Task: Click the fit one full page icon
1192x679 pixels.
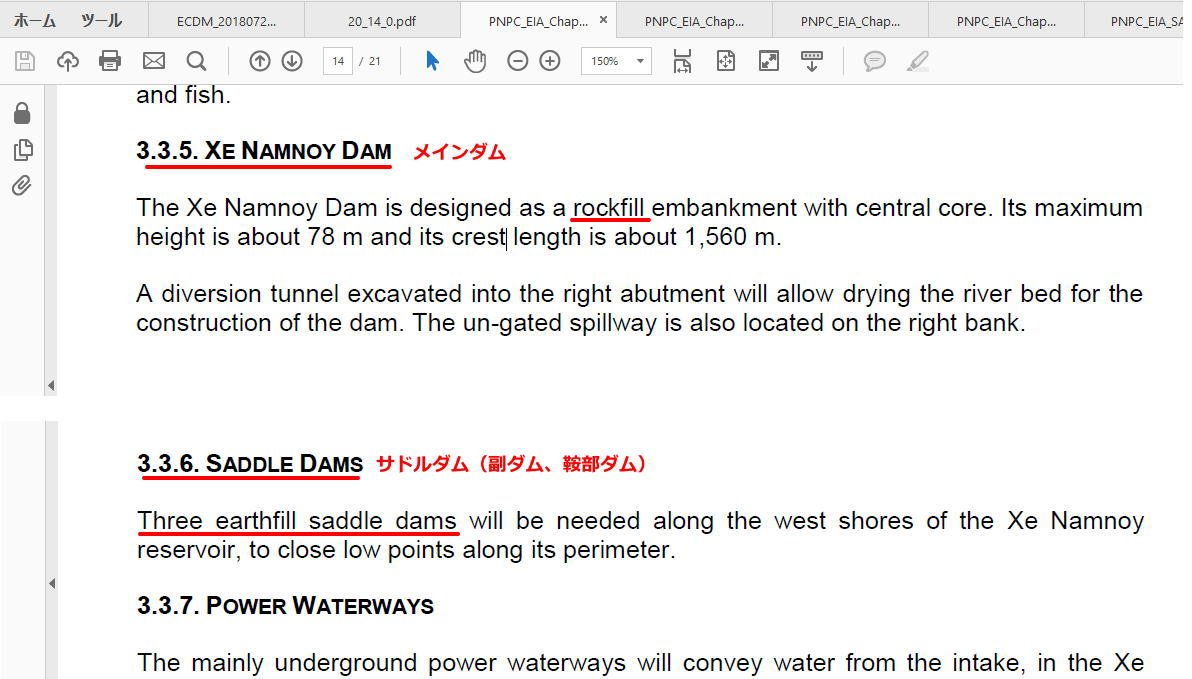Action: (x=726, y=61)
